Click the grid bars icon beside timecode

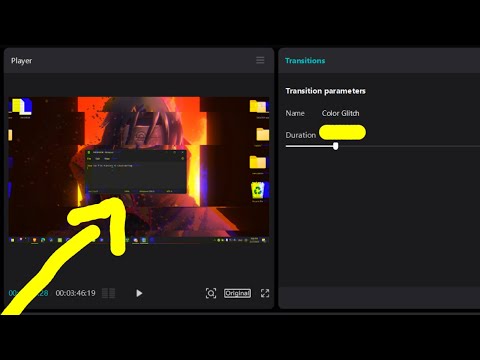click(x=109, y=293)
